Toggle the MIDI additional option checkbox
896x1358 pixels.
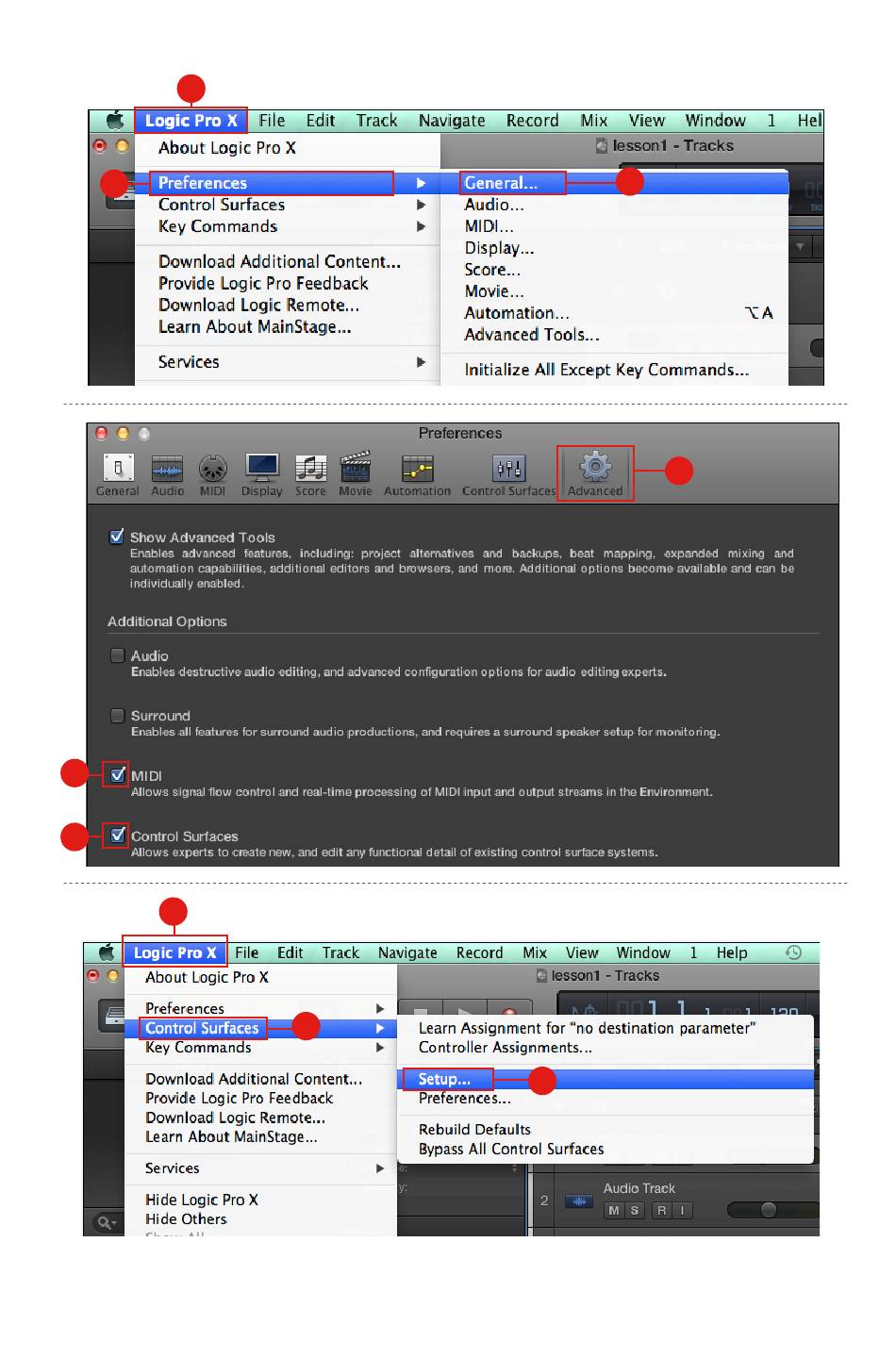(x=118, y=775)
